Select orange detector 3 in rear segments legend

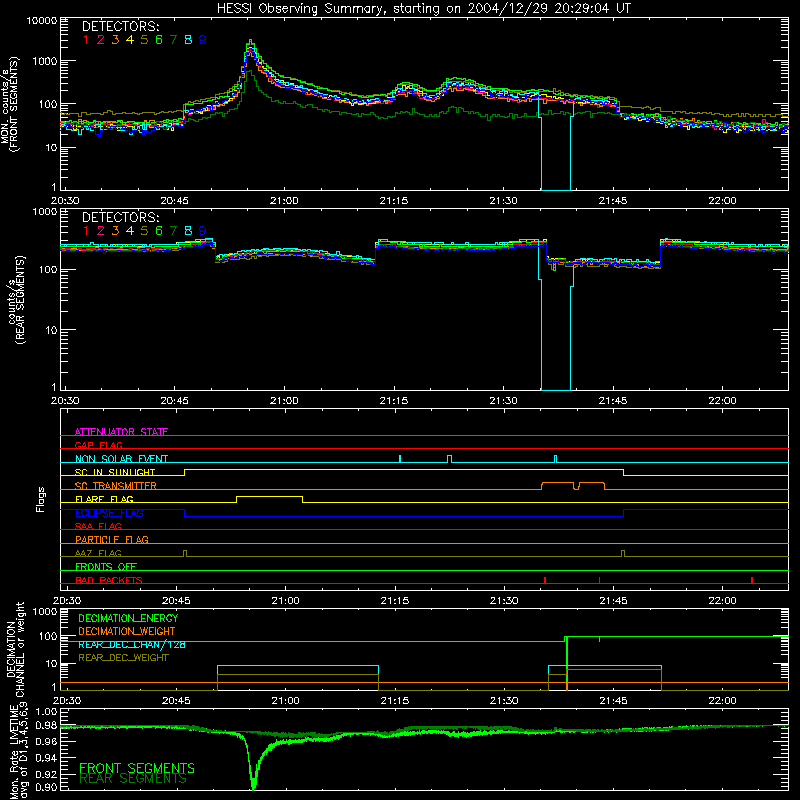tap(115, 231)
